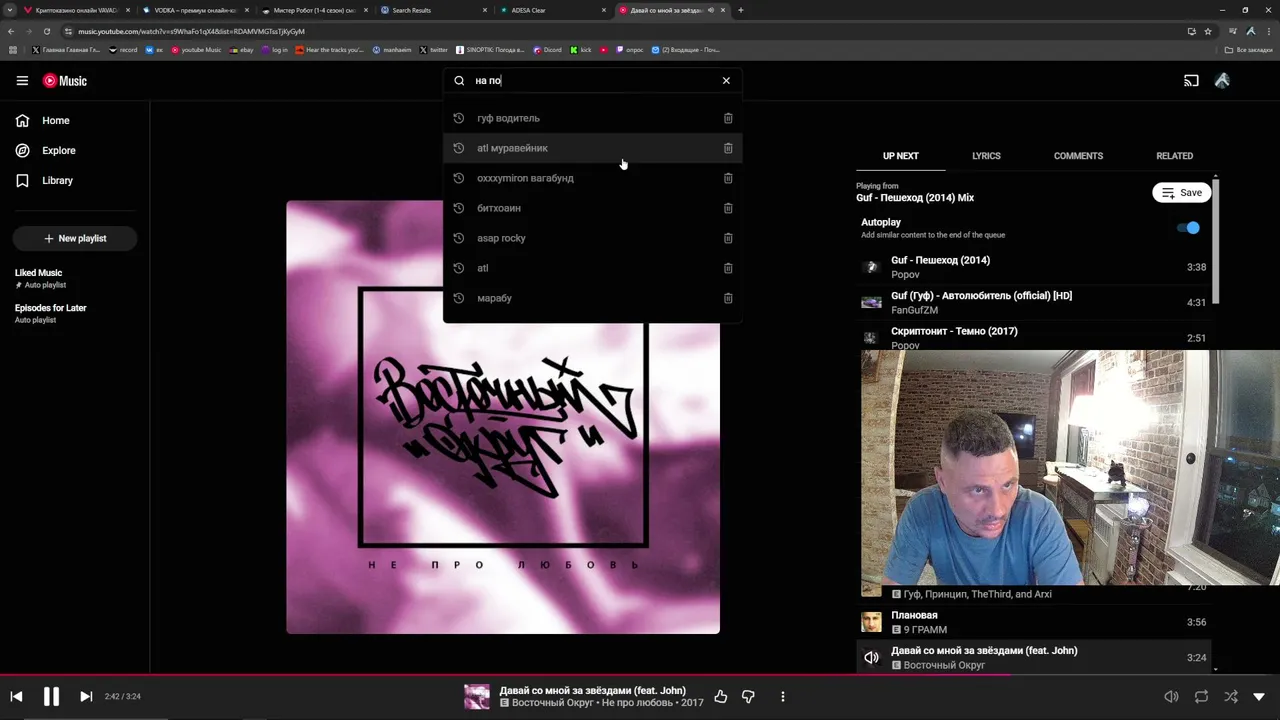Select the 'oxxxymiron вагабунд' suggestion
The image size is (1280, 720).
click(593, 178)
